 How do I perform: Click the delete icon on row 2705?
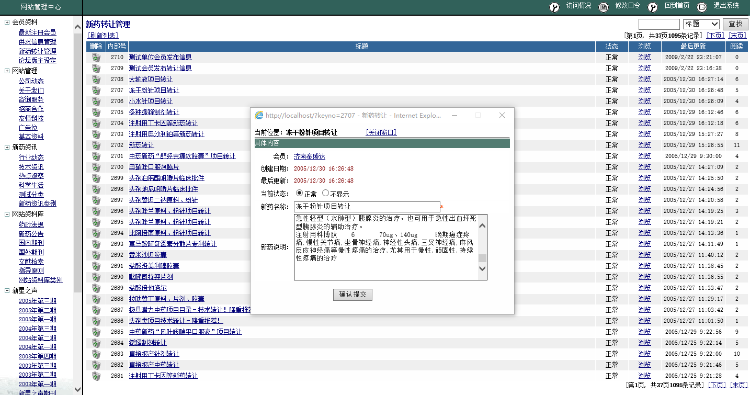click(x=96, y=112)
